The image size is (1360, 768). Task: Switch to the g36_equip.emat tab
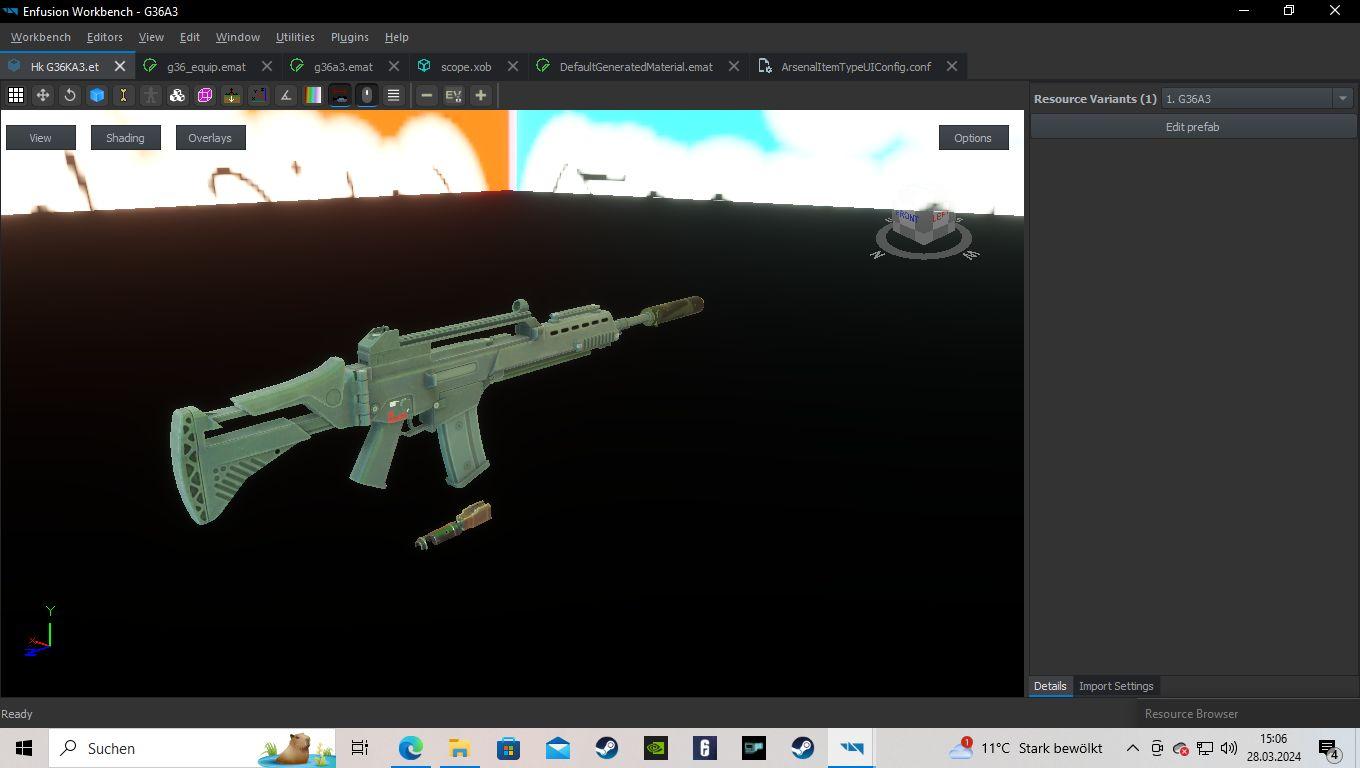click(206, 67)
